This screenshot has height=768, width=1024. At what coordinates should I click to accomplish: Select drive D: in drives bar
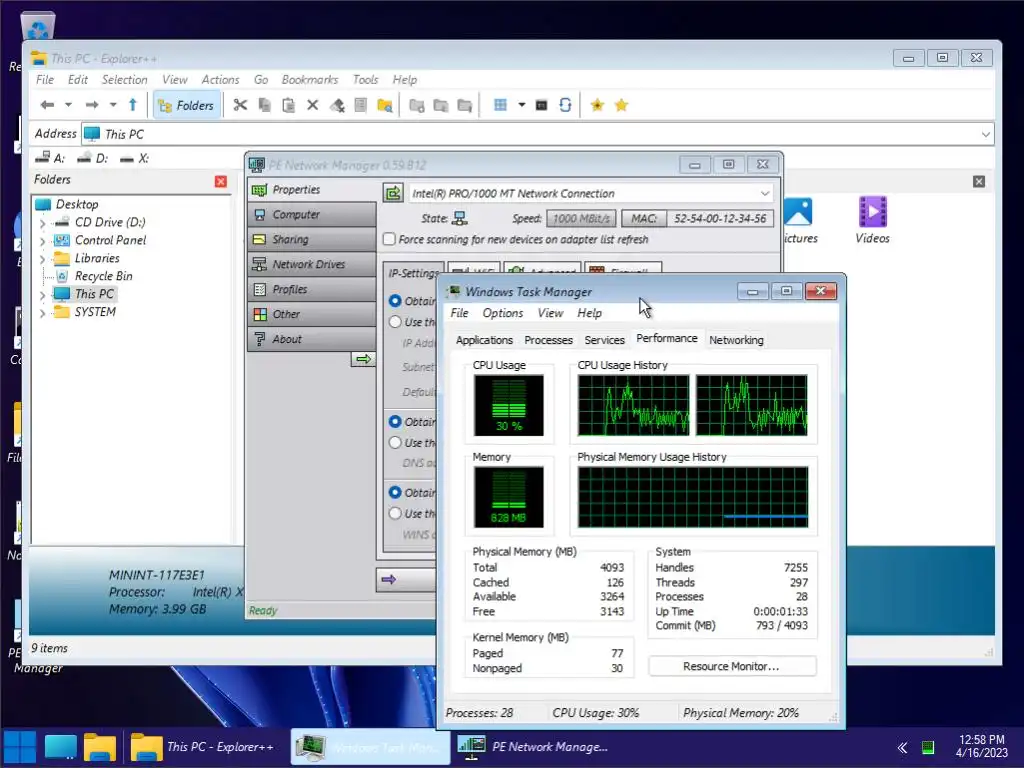[x=93, y=158]
